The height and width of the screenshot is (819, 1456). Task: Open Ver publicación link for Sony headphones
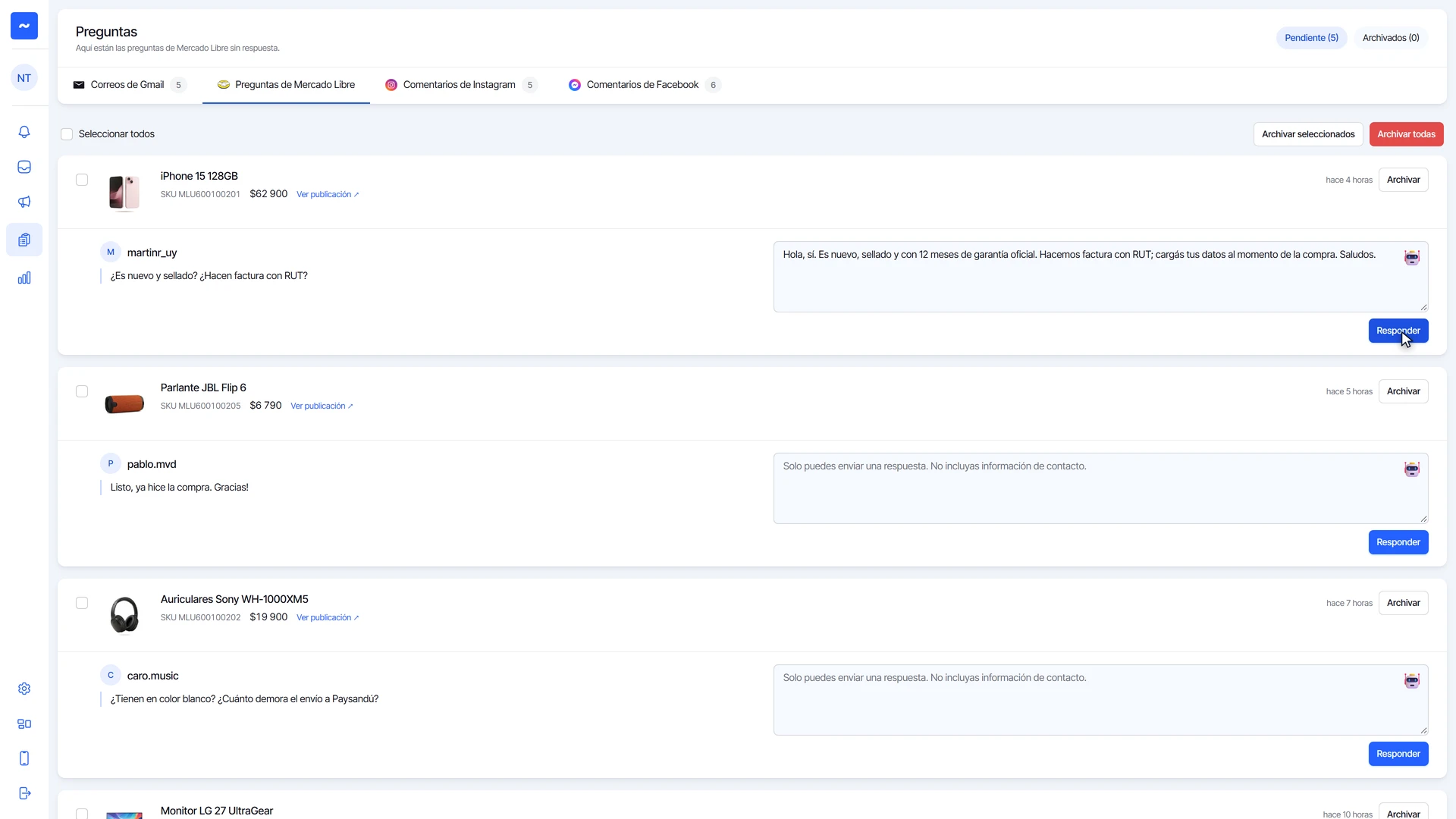tap(328, 618)
